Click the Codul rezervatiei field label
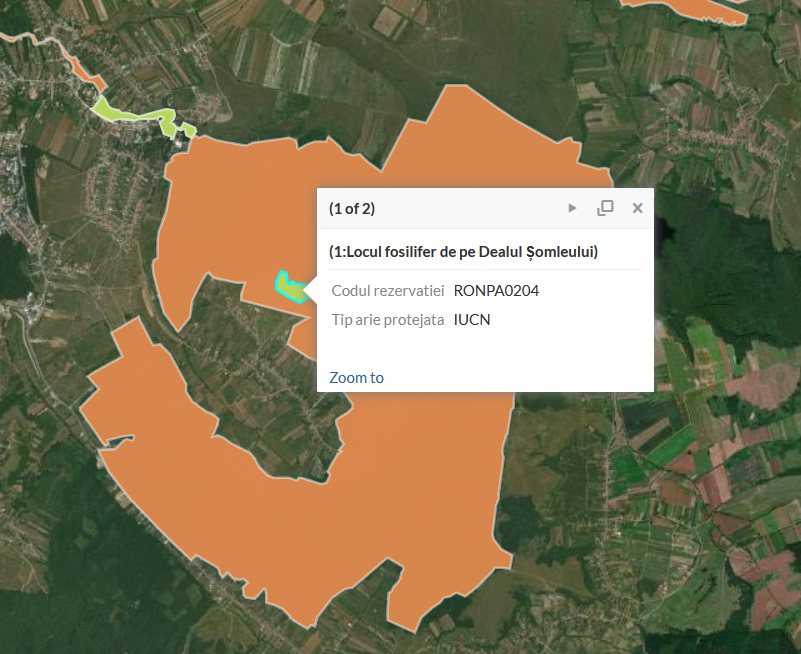Screen dimensions: 801x654 point(388,291)
